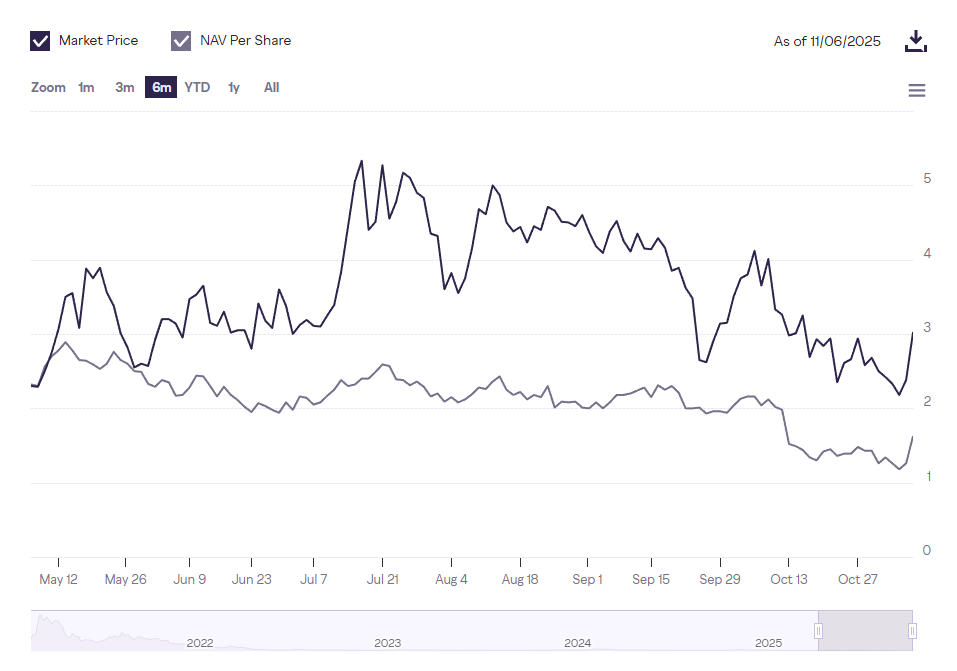Click the right range selector handle
The image size is (957, 671).
click(x=911, y=631)
